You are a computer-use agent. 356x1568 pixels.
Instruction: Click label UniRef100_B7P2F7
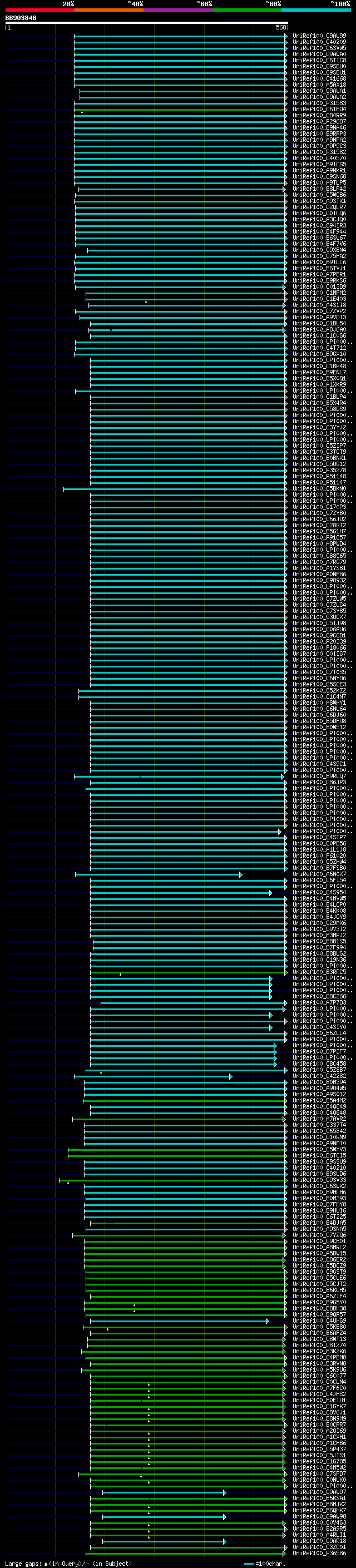coord(319,1052)
